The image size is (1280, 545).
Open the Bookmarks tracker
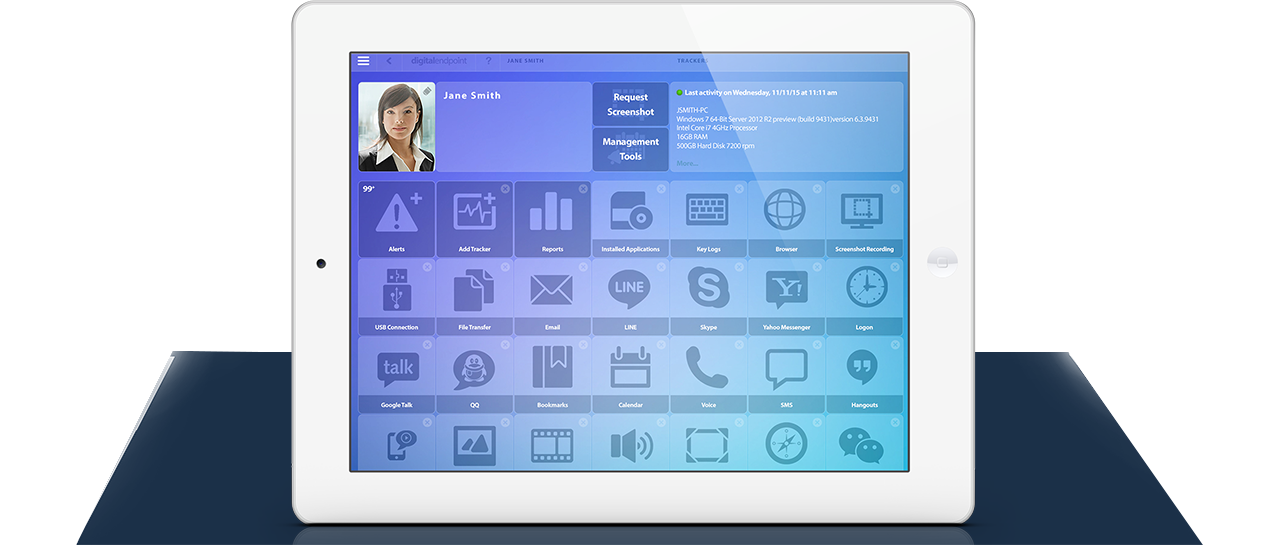point(553,375)
